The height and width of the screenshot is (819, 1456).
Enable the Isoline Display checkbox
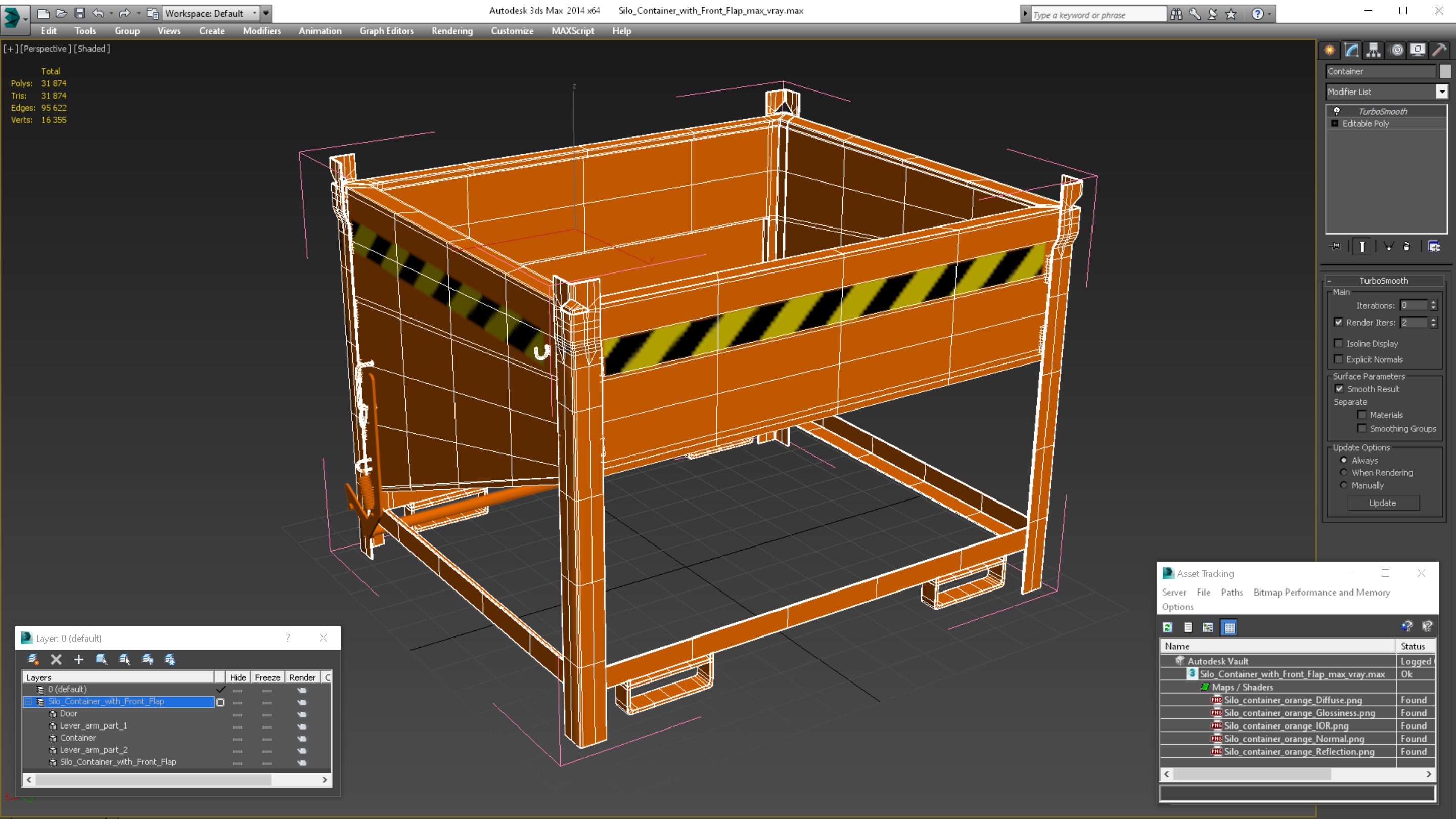point(1338,343)
